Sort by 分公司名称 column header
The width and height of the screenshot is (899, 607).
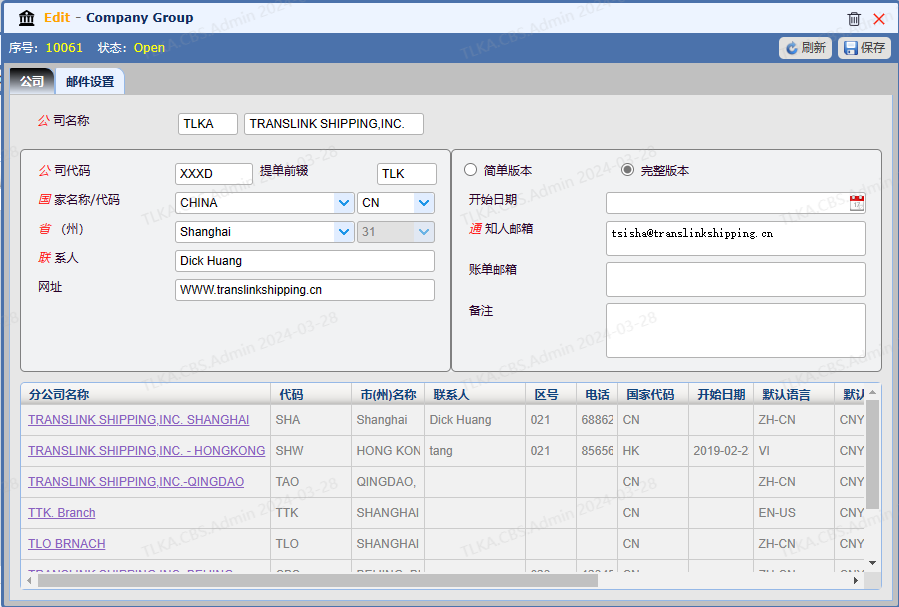(x=146, y=394)
